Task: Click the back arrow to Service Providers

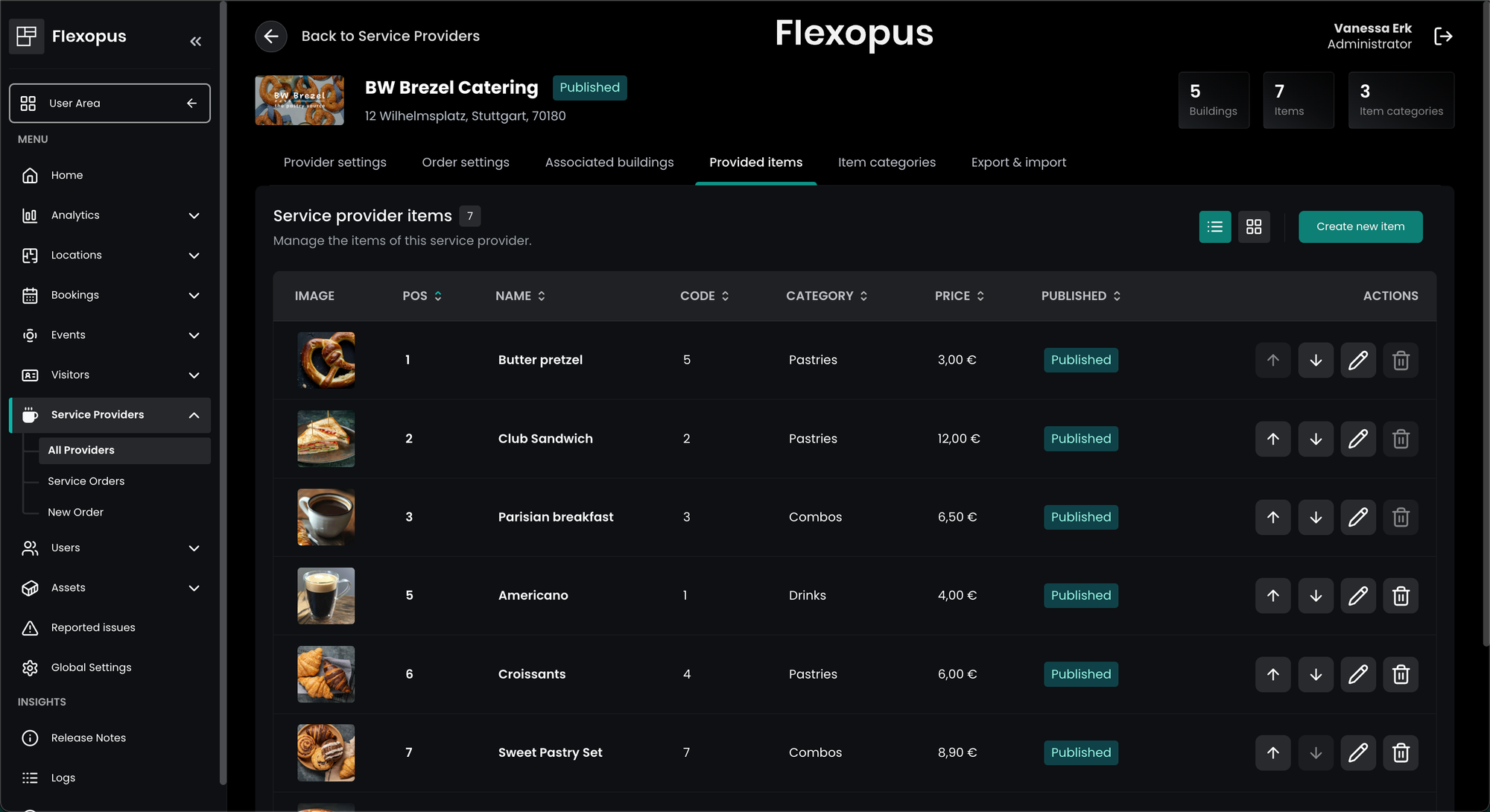Action: 271,36
